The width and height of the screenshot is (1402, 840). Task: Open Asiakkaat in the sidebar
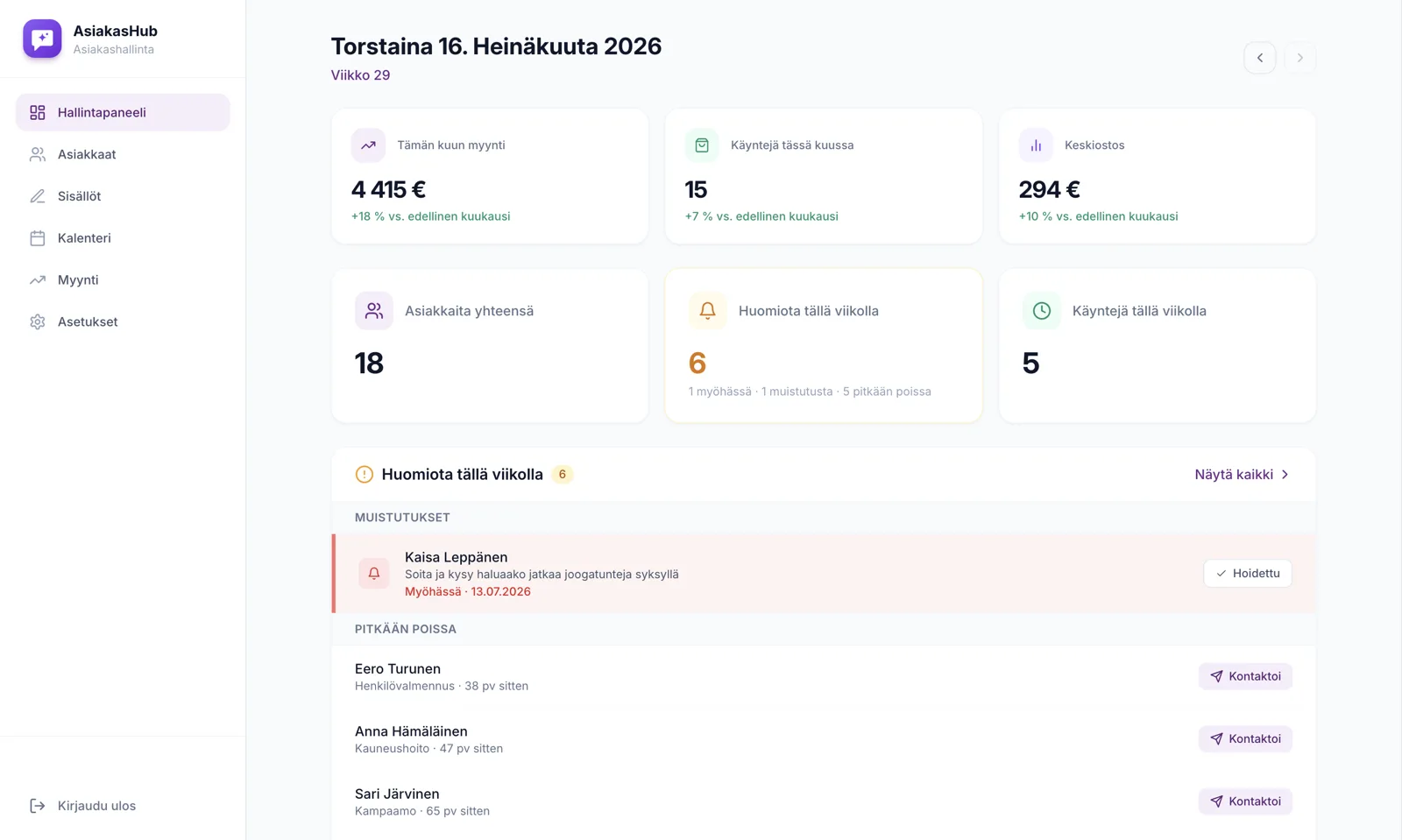(123, 154)
